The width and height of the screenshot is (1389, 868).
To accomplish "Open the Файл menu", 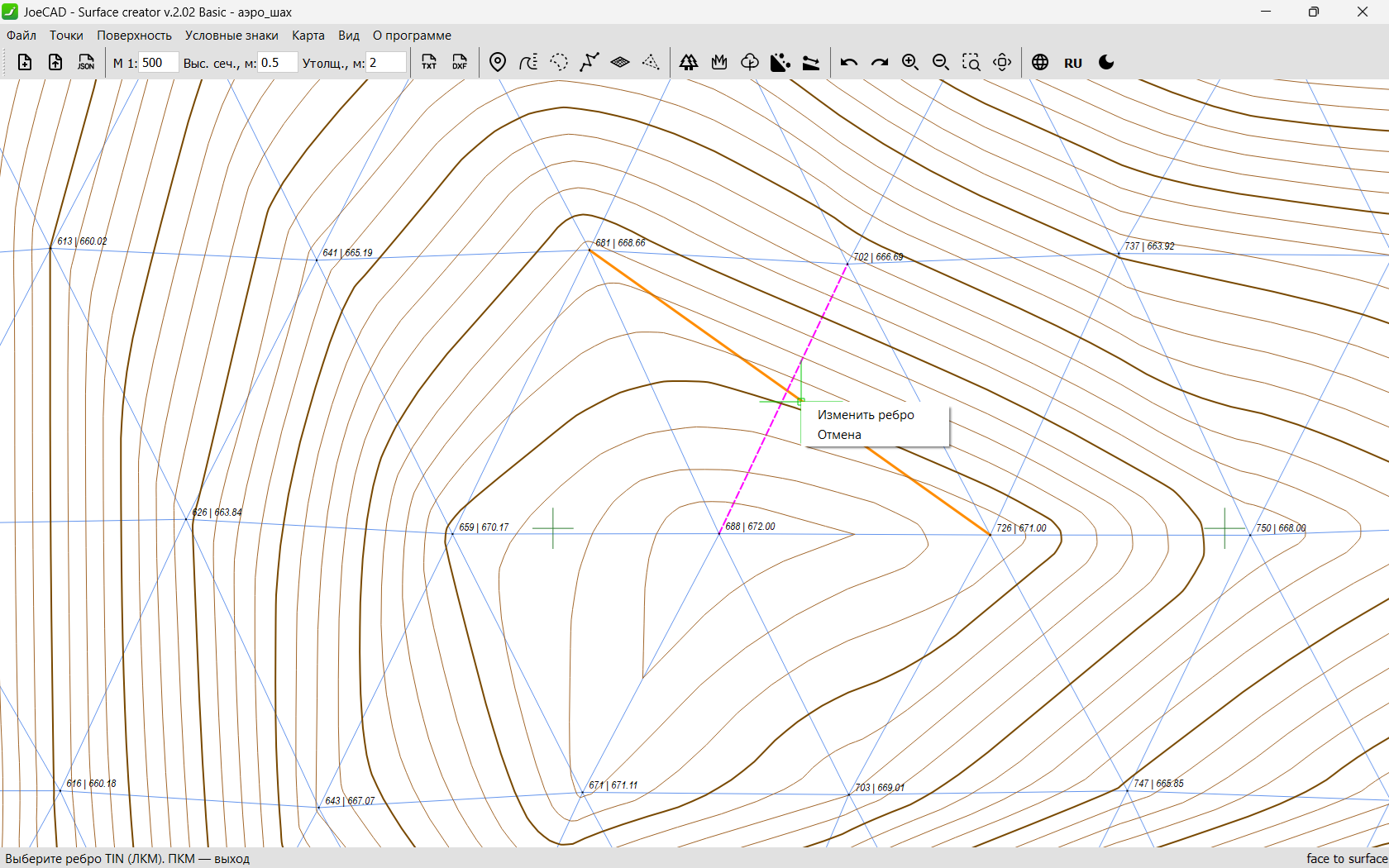I will tap(21, 36).
